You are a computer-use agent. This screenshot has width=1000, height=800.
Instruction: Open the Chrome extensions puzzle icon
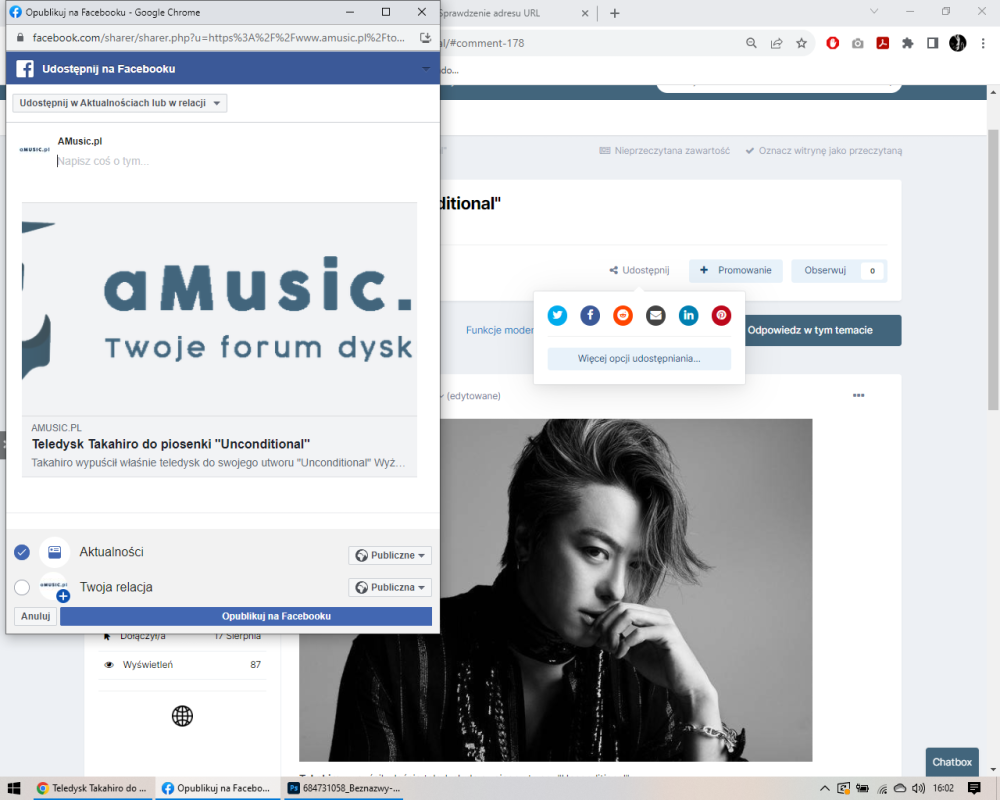[x=907, y=43]
